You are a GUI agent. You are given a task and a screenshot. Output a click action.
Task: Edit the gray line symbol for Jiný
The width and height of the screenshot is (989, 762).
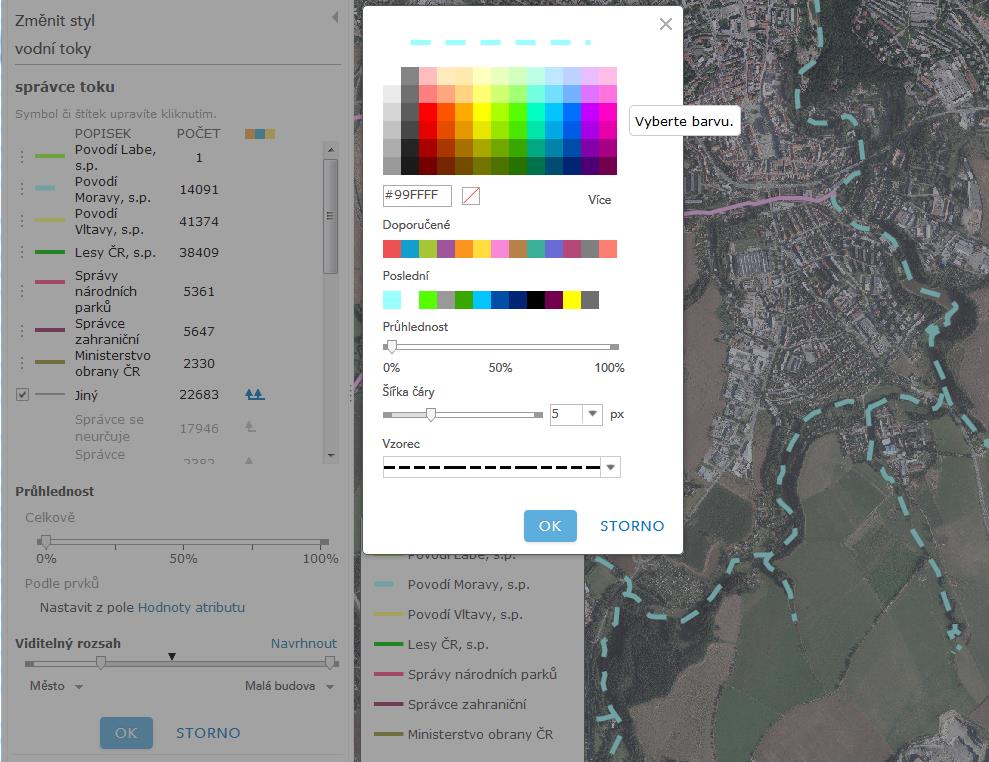[50, 394]
